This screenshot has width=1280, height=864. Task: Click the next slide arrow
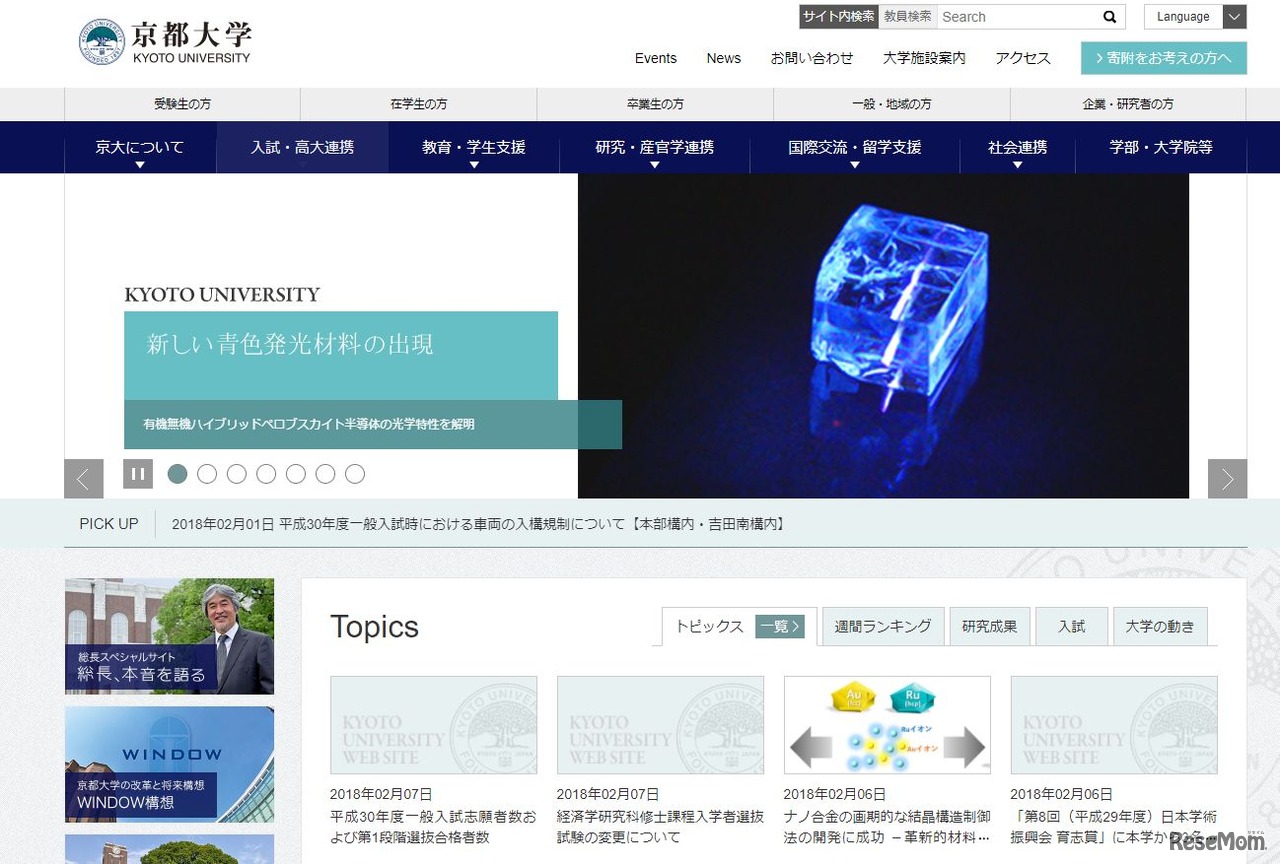click(1227, 479)
